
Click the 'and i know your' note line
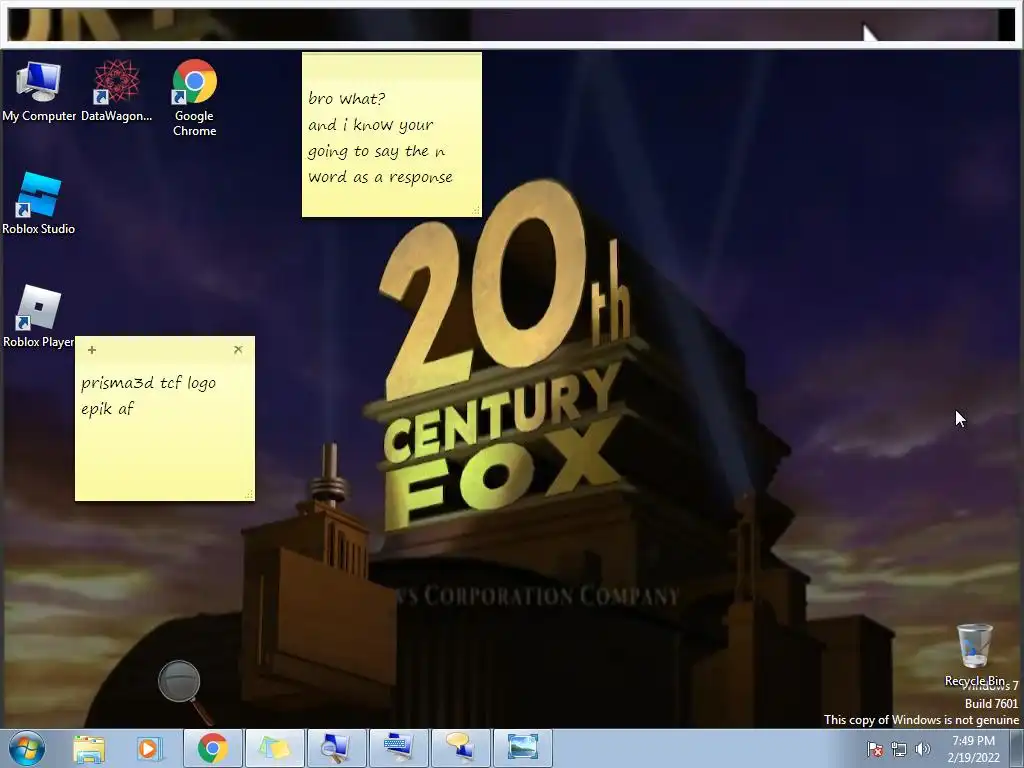[370, 125]
